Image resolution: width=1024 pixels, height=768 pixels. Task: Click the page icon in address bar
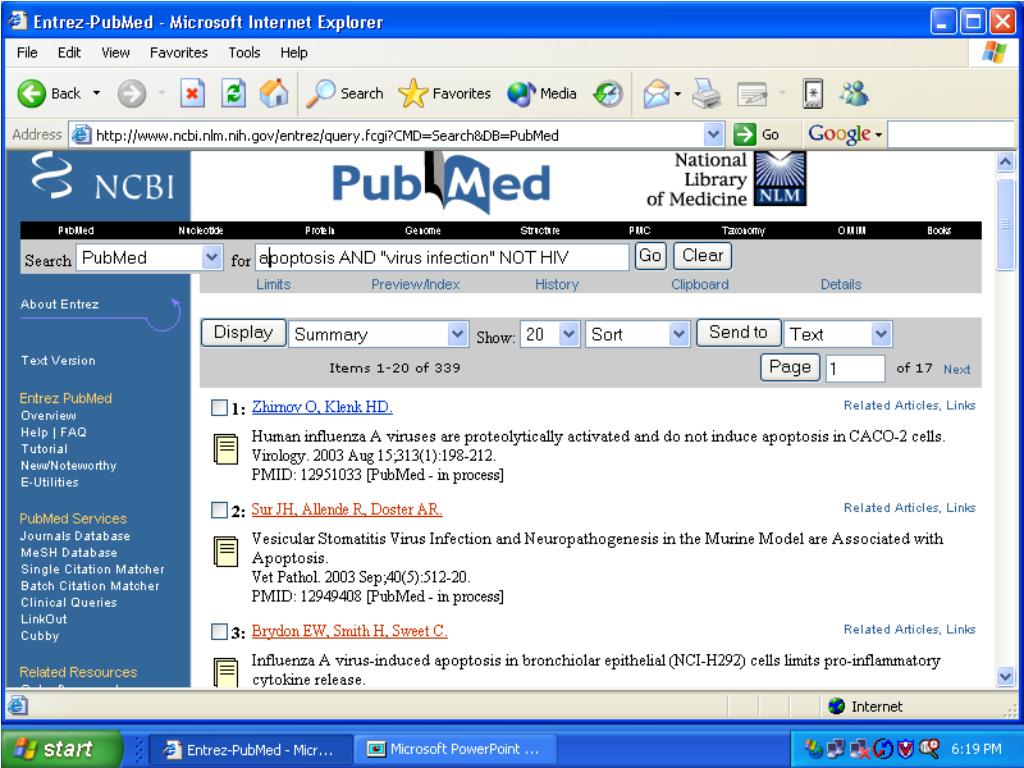81,135
